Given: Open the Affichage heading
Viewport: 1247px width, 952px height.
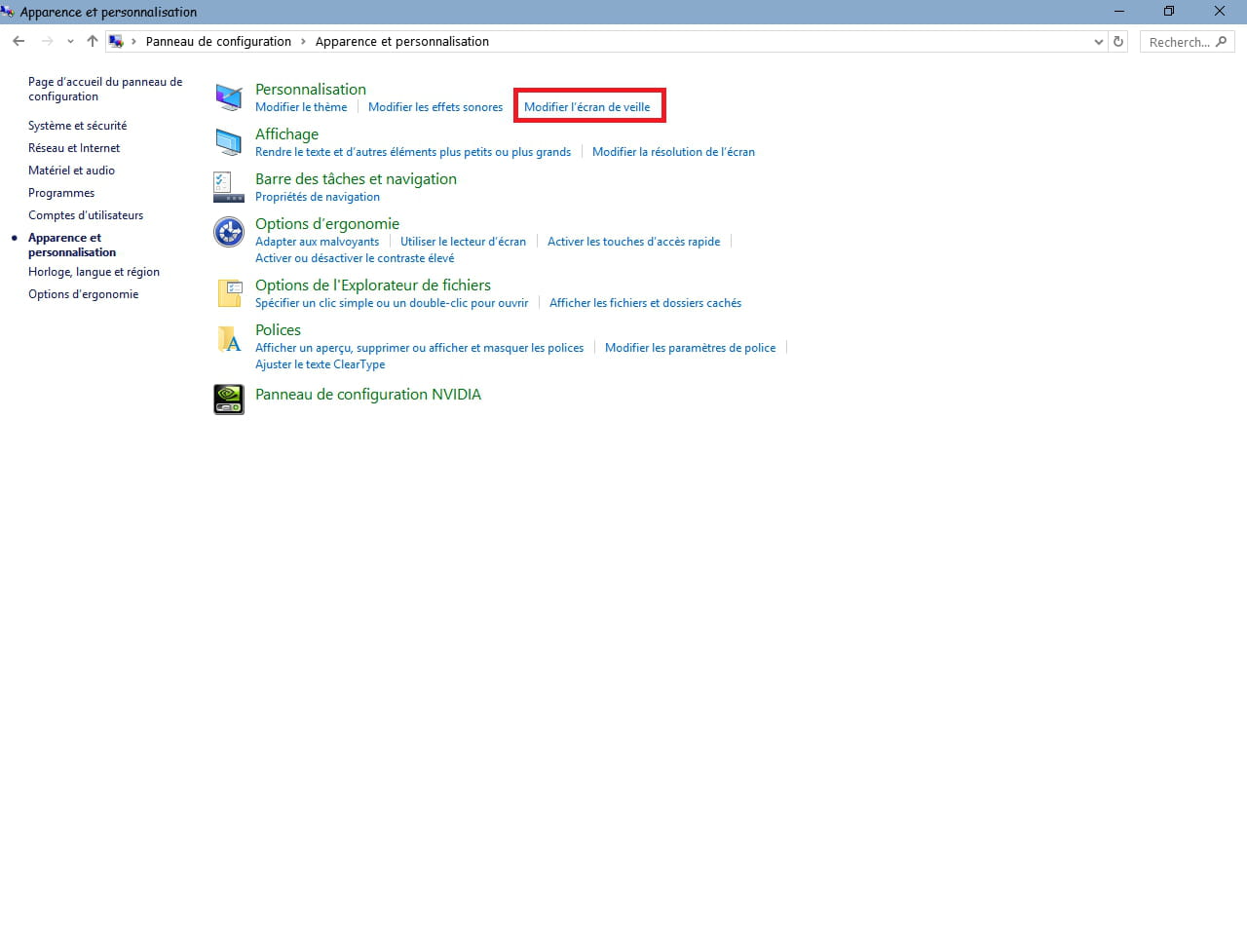Looking at the screenshot, I should pos(286,133).
